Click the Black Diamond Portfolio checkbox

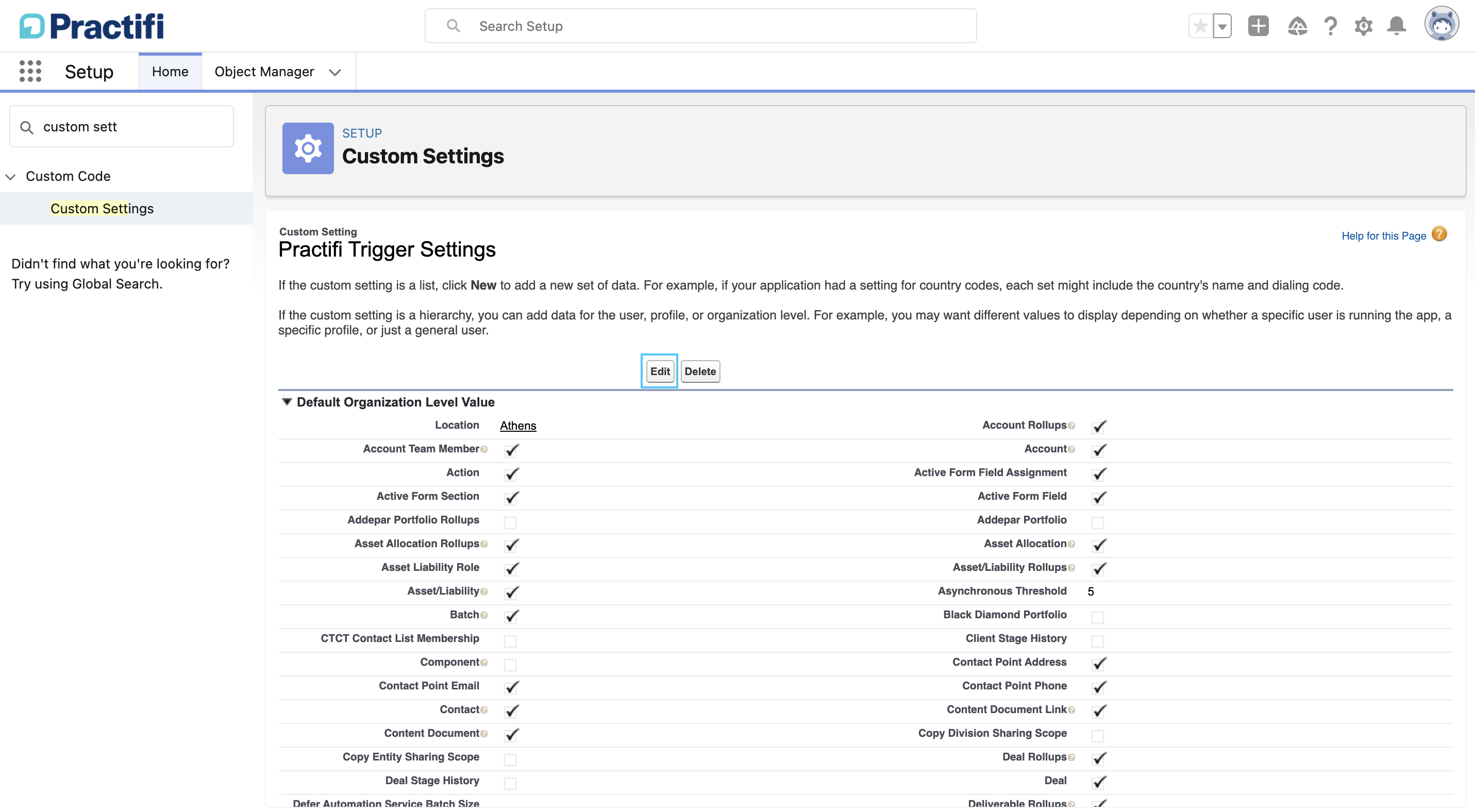(x=1098, y=617)
